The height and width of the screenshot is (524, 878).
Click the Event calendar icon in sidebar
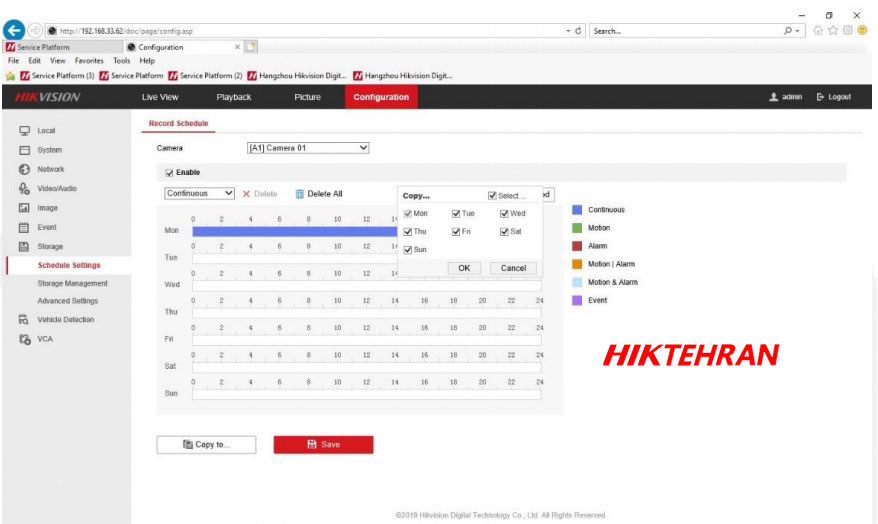[24, 227]
